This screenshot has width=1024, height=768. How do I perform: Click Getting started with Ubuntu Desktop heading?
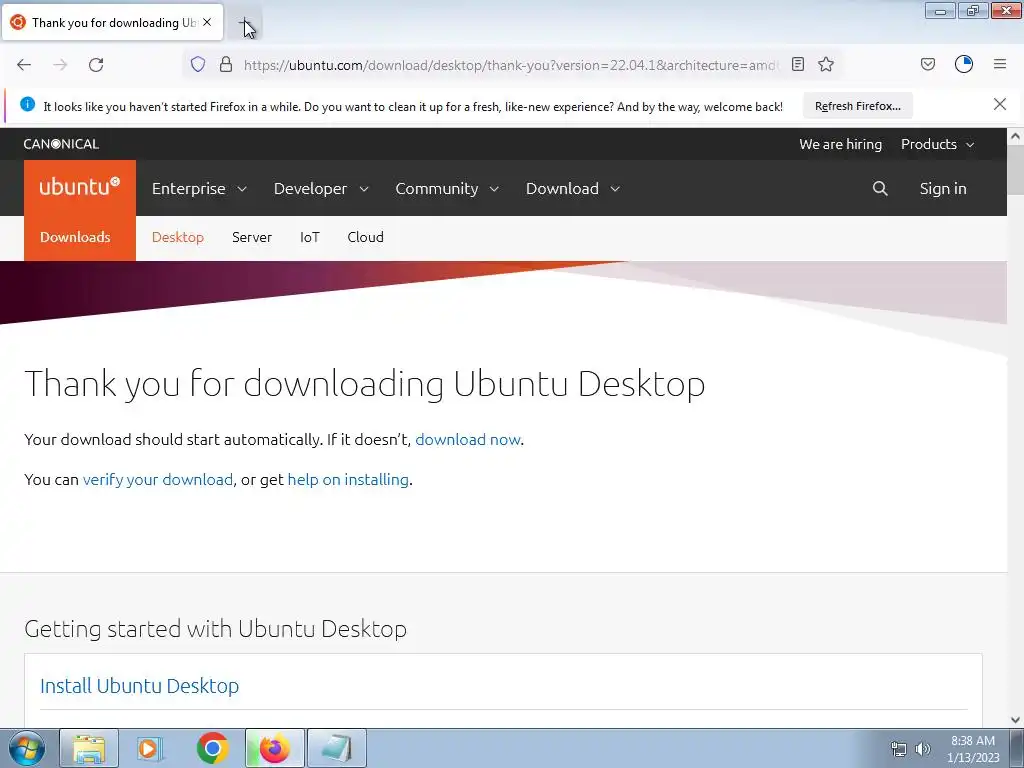click(x=216, y=629)
